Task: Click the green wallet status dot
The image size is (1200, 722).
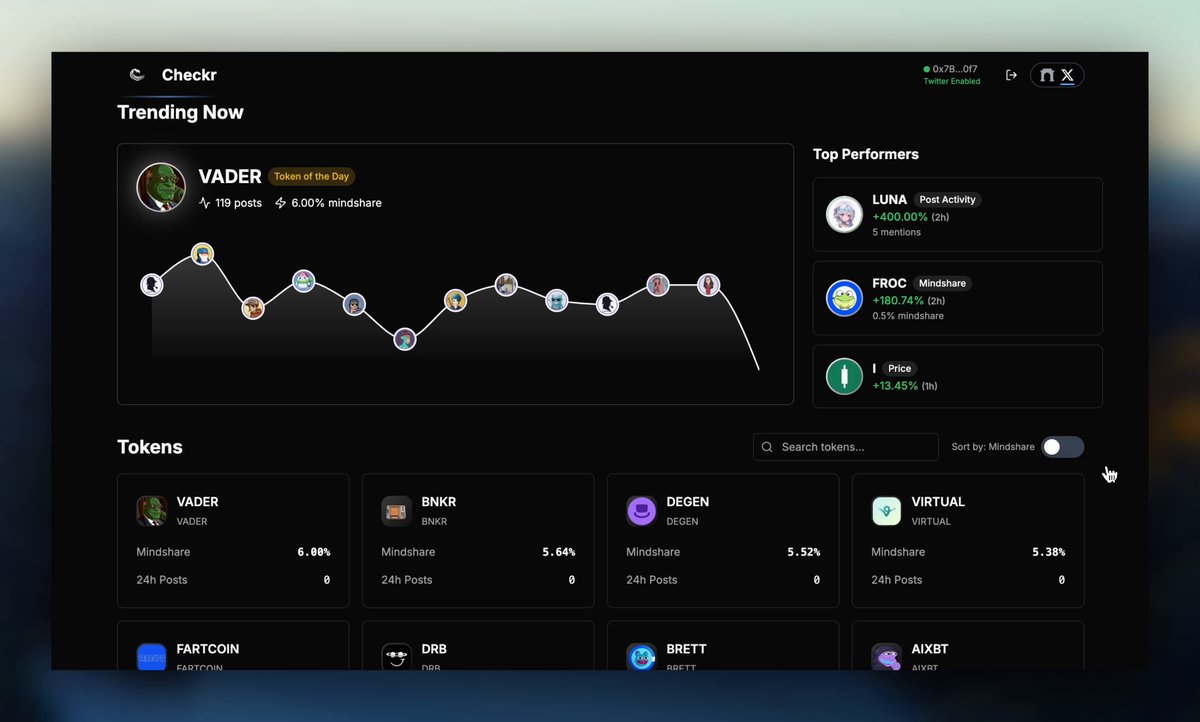Action: click(x=927, y=69)
